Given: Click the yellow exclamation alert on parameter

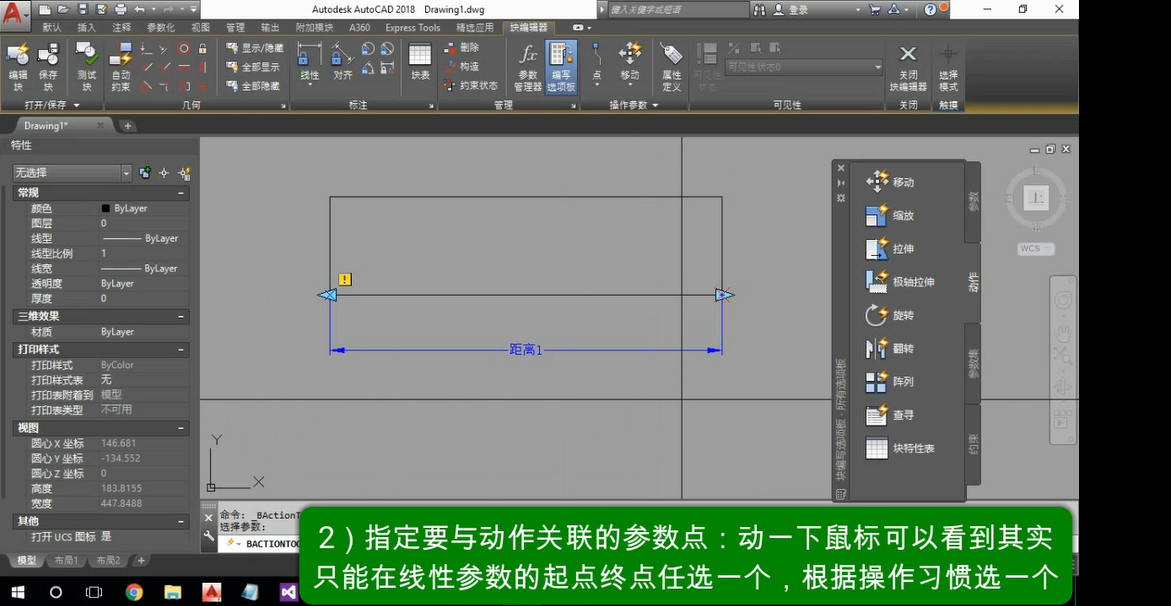Looking at the screenshot, I should pyautogui.click(x=344, y=279).
